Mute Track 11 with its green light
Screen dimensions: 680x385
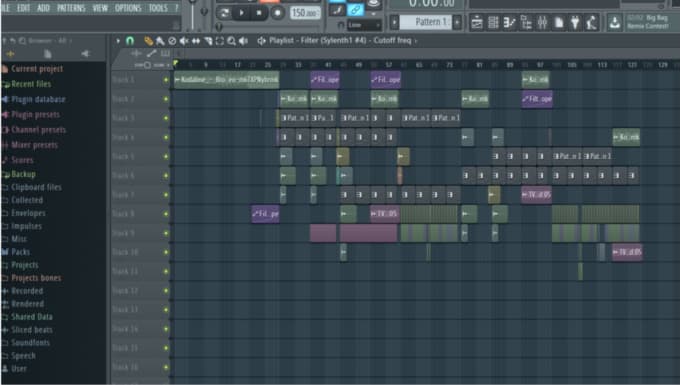click(x=166, y=271)
